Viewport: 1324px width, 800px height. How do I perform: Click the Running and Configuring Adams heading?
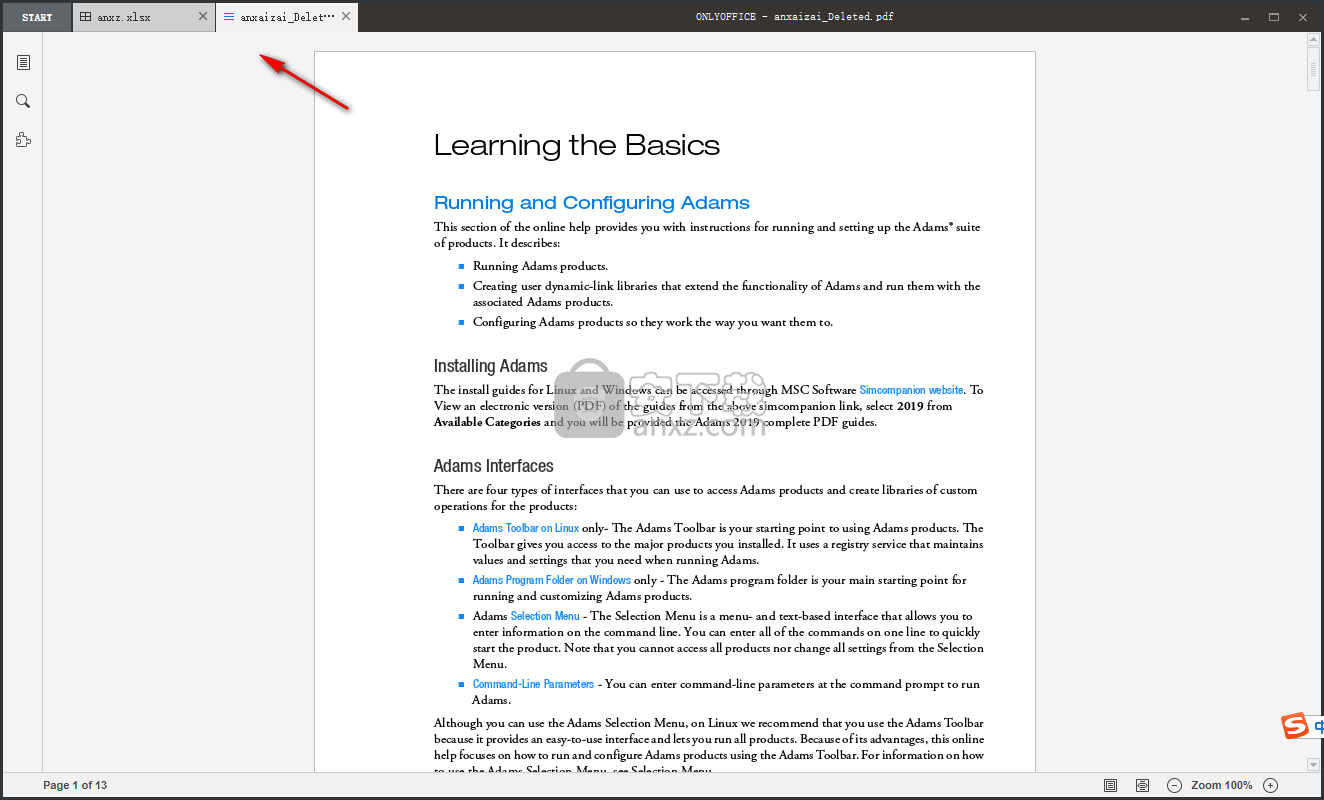[x=592, y=203]
